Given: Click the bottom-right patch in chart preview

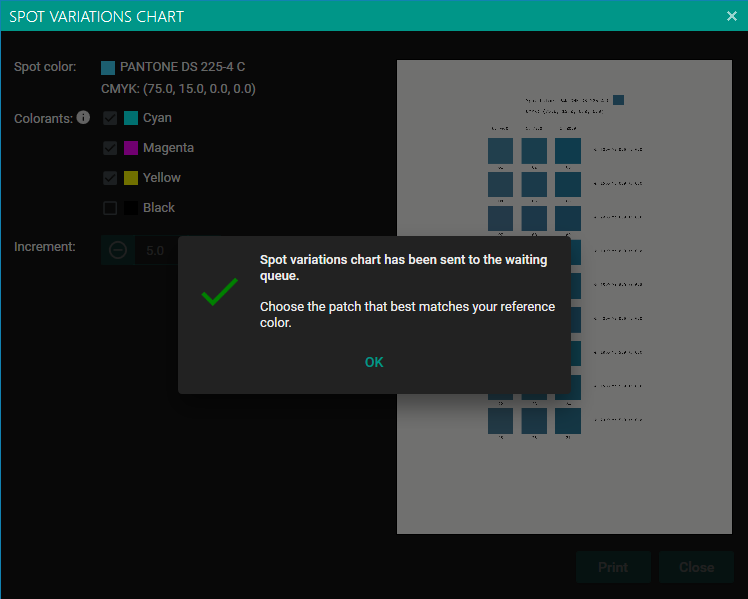Looking at the screenshot, I should pos(567,421).
